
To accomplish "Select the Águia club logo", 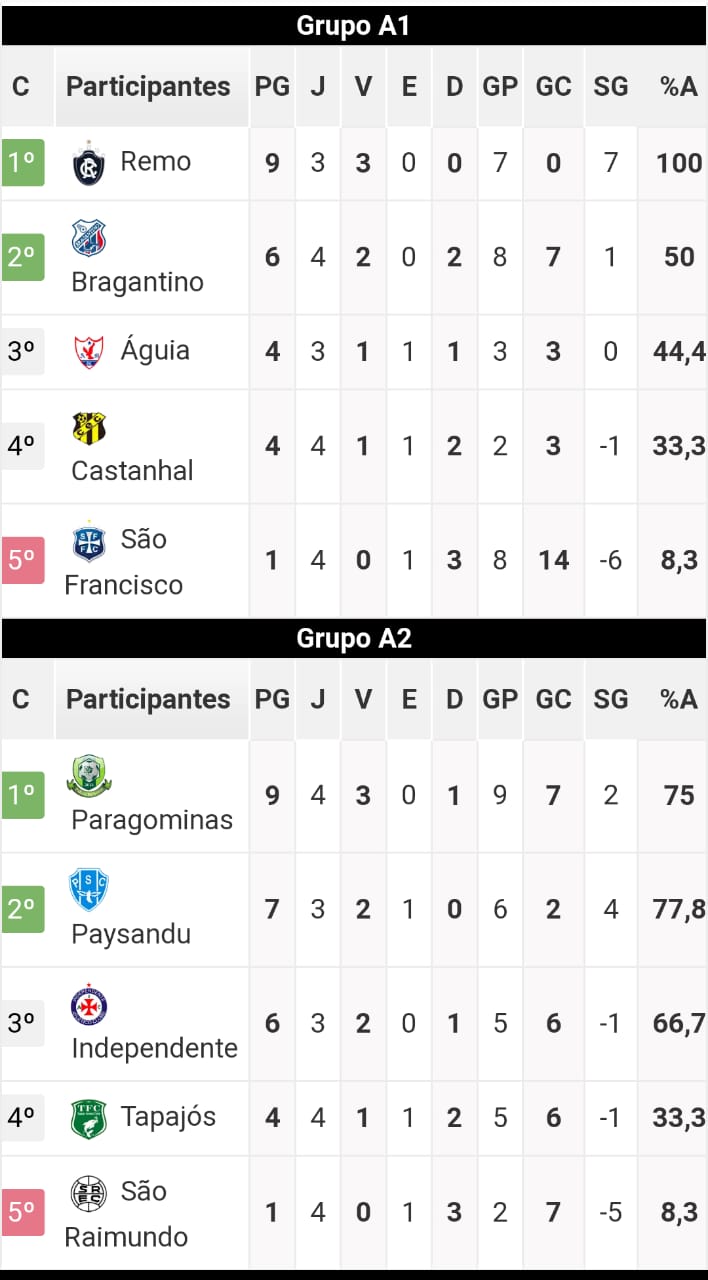I will coord(89,352).
